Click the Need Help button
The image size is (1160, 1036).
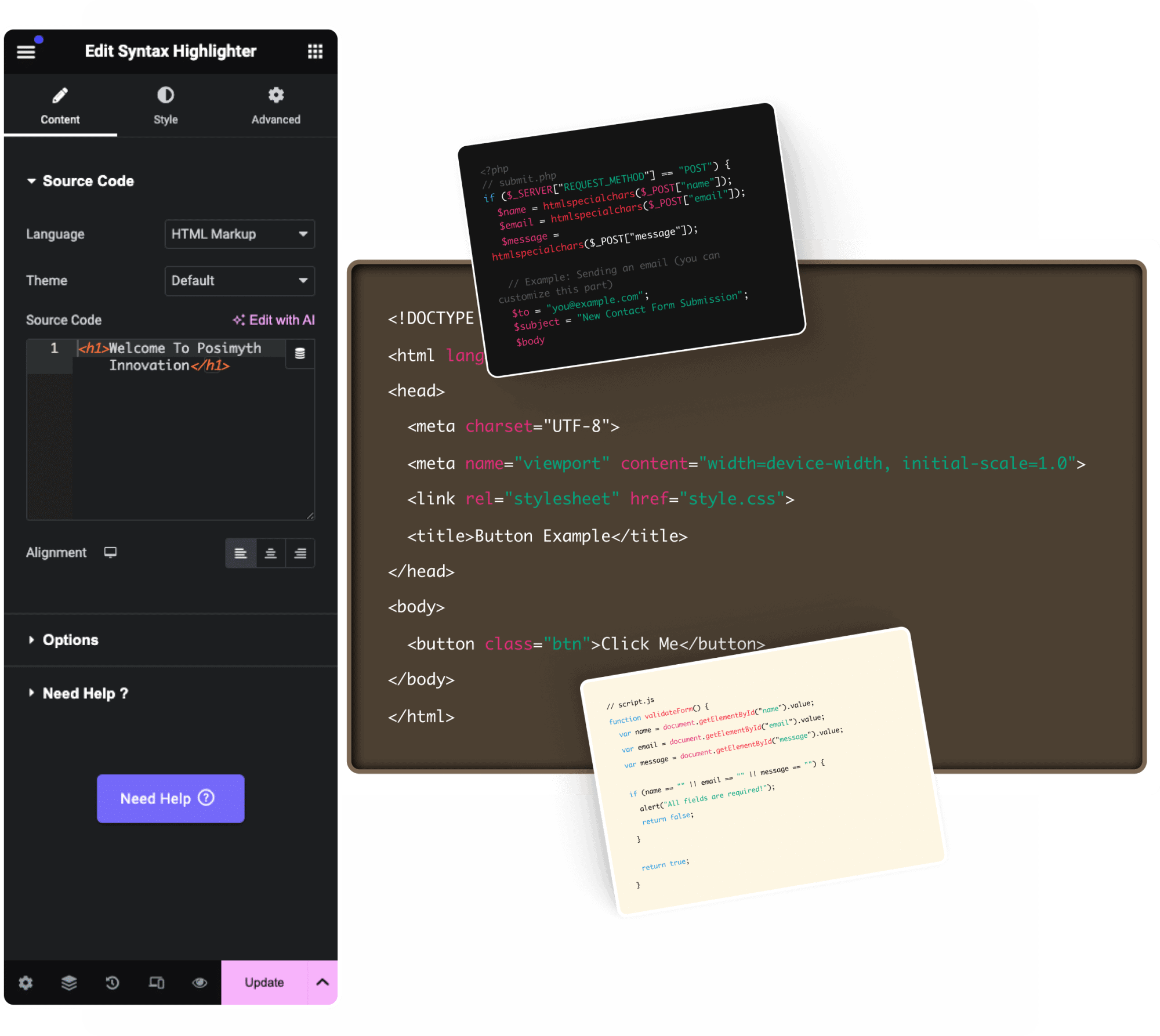[170, 798]
